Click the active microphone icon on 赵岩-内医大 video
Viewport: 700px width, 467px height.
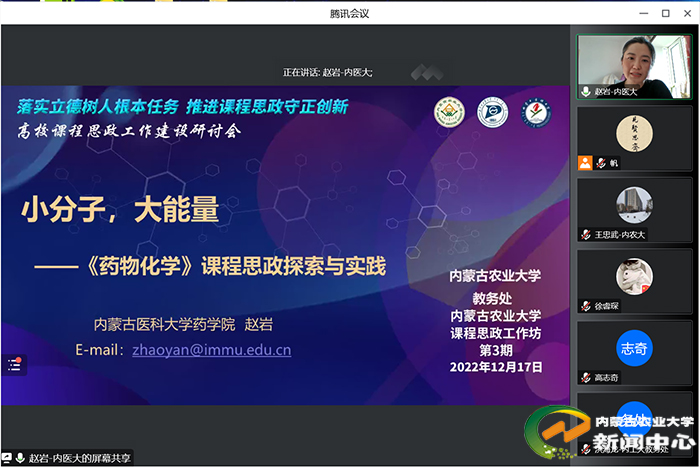(x=586, y=92)
